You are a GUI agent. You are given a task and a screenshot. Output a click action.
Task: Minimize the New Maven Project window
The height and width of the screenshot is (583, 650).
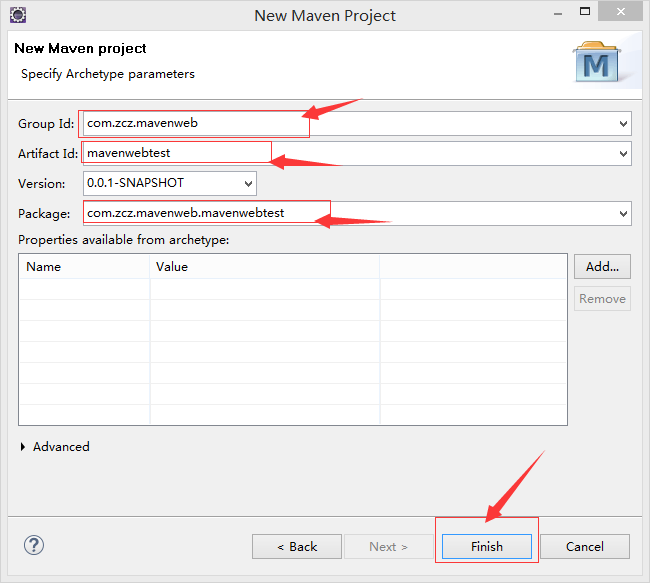pyautogui.click(x=558, y=13)
